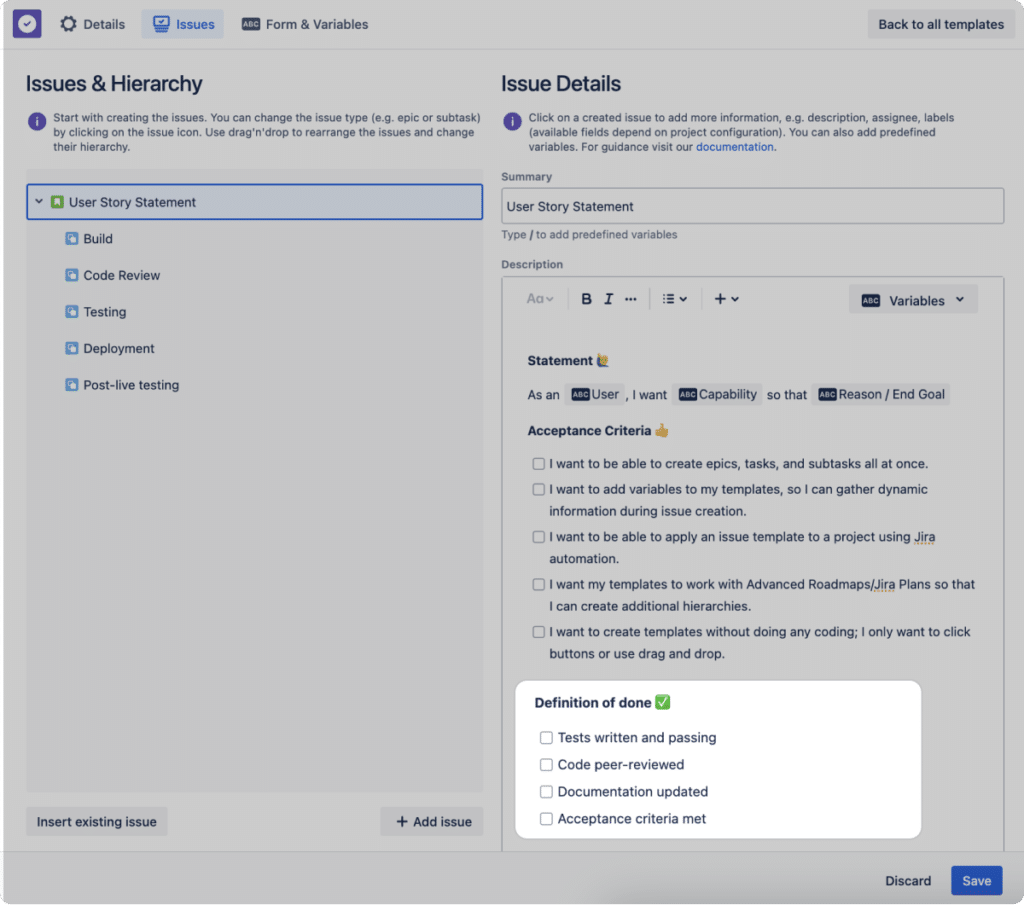Save the template
This screenshot has width=1024, height=905.
[x=976, y=881]
